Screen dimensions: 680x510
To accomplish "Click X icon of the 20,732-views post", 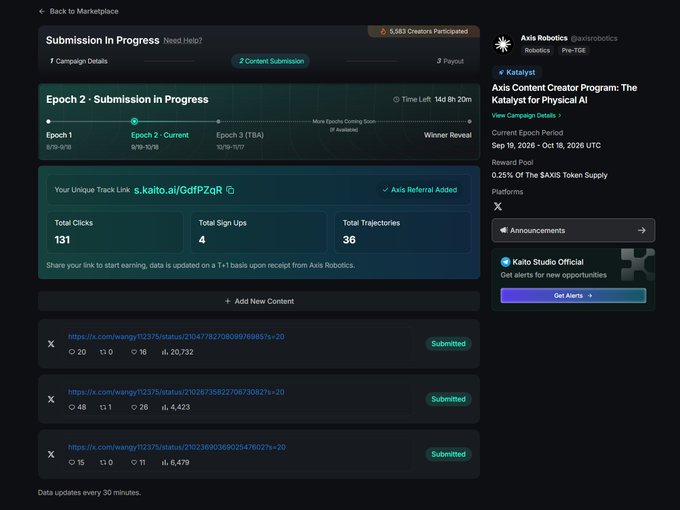I will 51,343.
